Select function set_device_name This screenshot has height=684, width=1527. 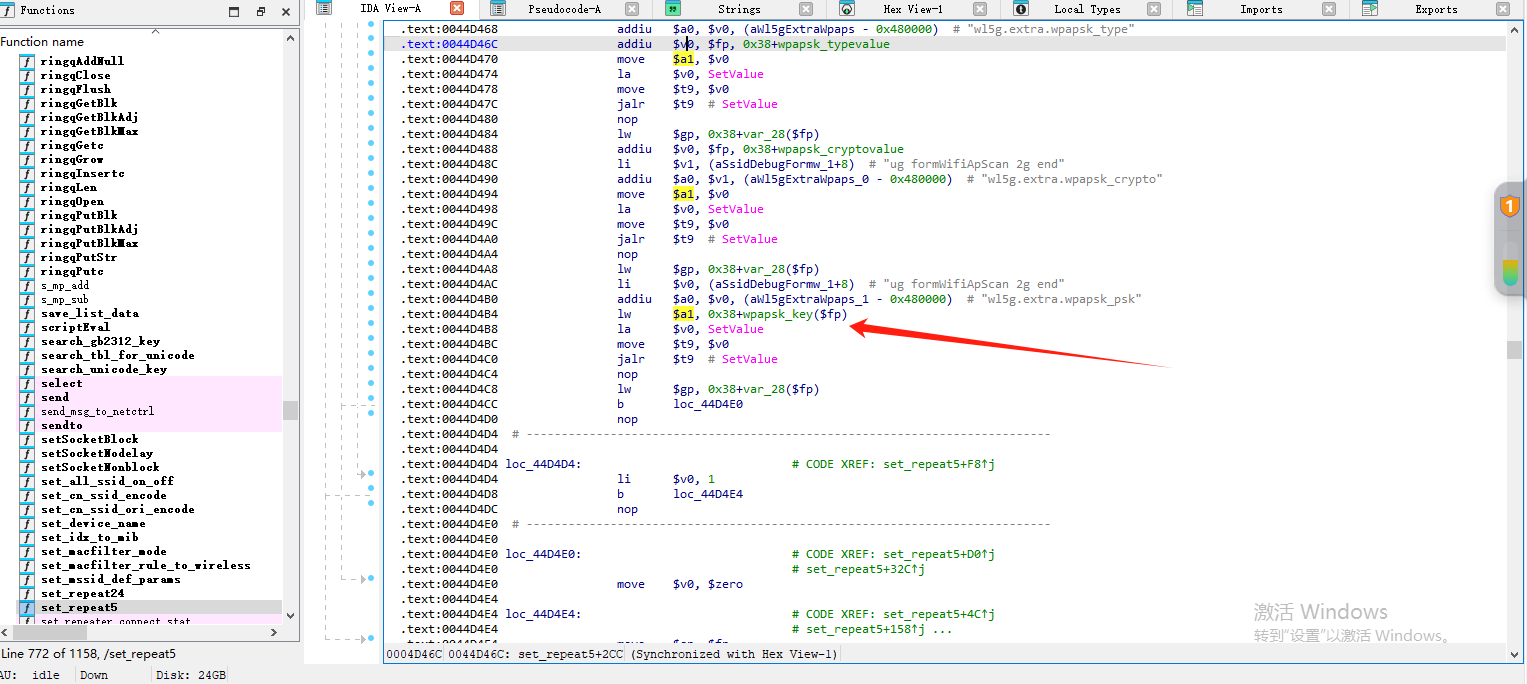(x=93, y=523)
